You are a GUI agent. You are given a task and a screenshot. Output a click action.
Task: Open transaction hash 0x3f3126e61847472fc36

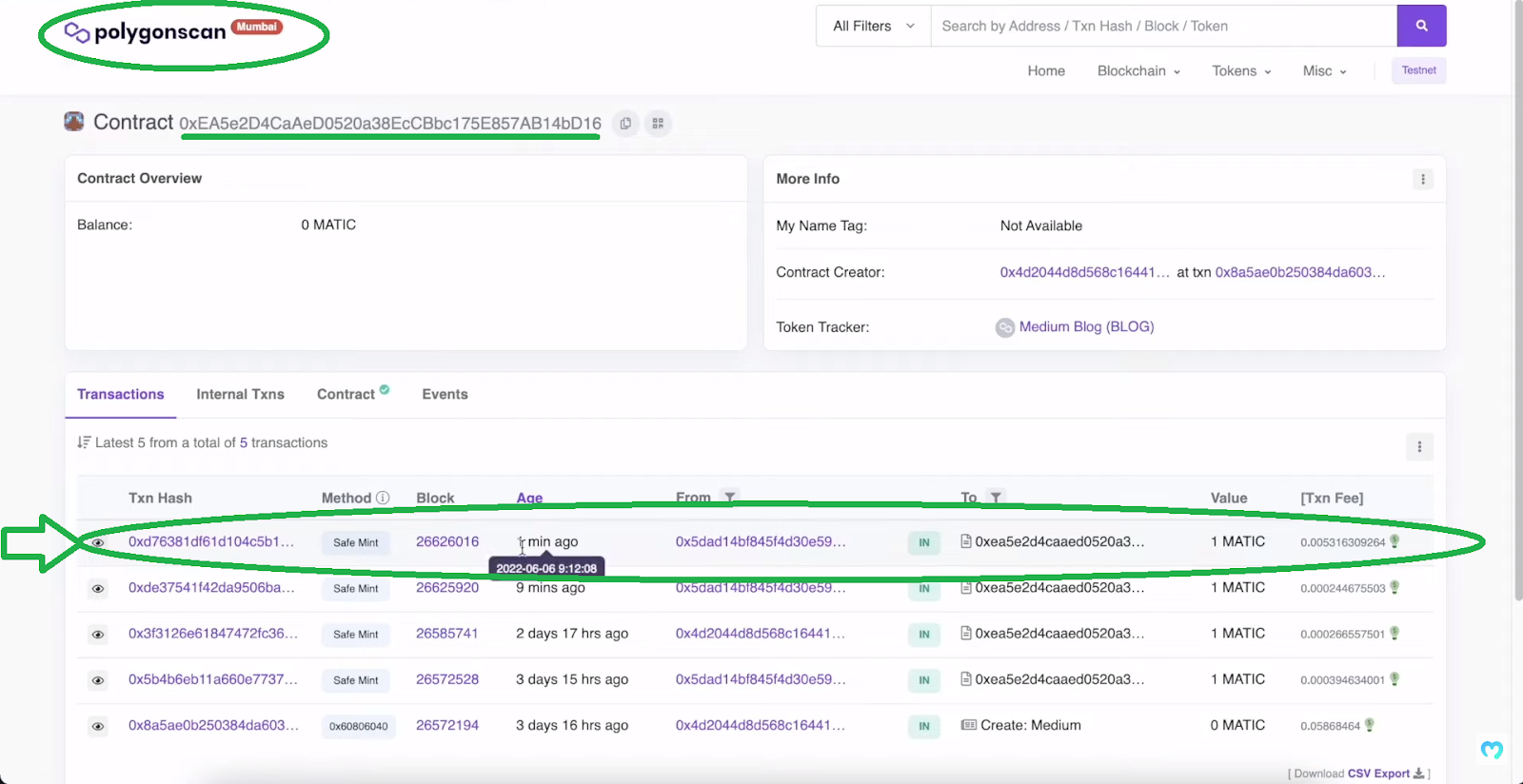click(213, 633)
